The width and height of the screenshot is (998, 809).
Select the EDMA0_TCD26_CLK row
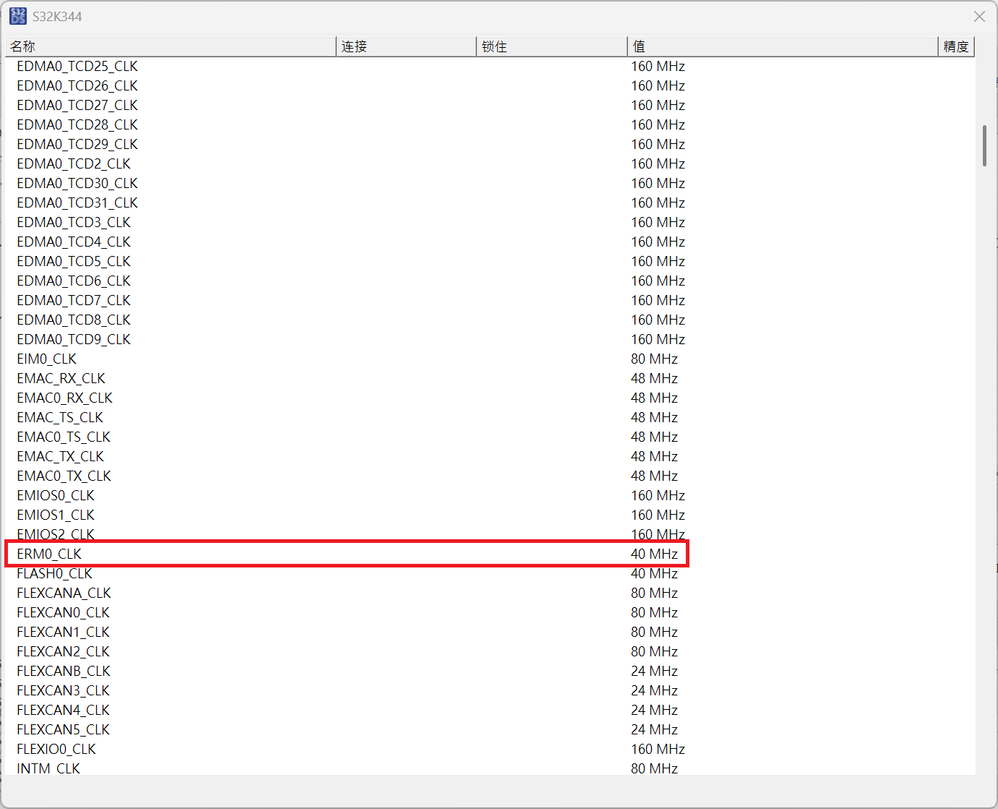click(x=490, y=86)
